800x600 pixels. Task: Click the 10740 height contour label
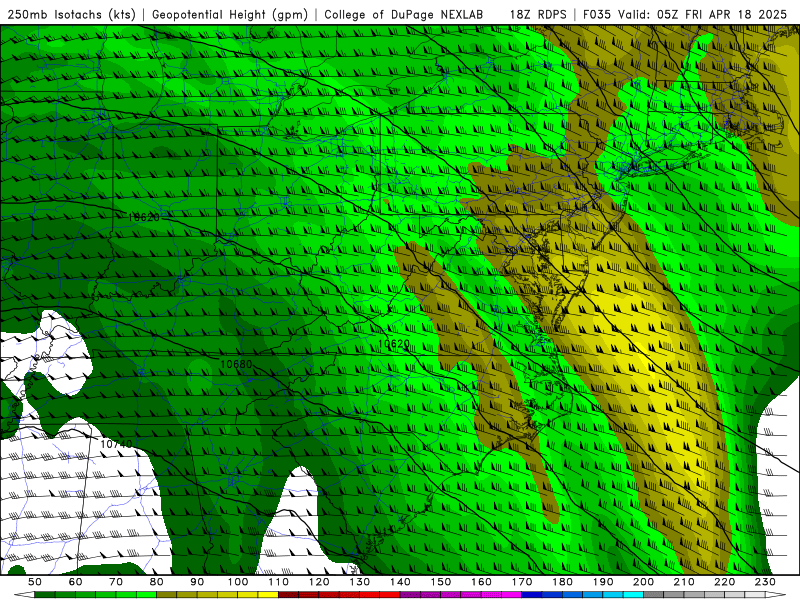point(116,444)
